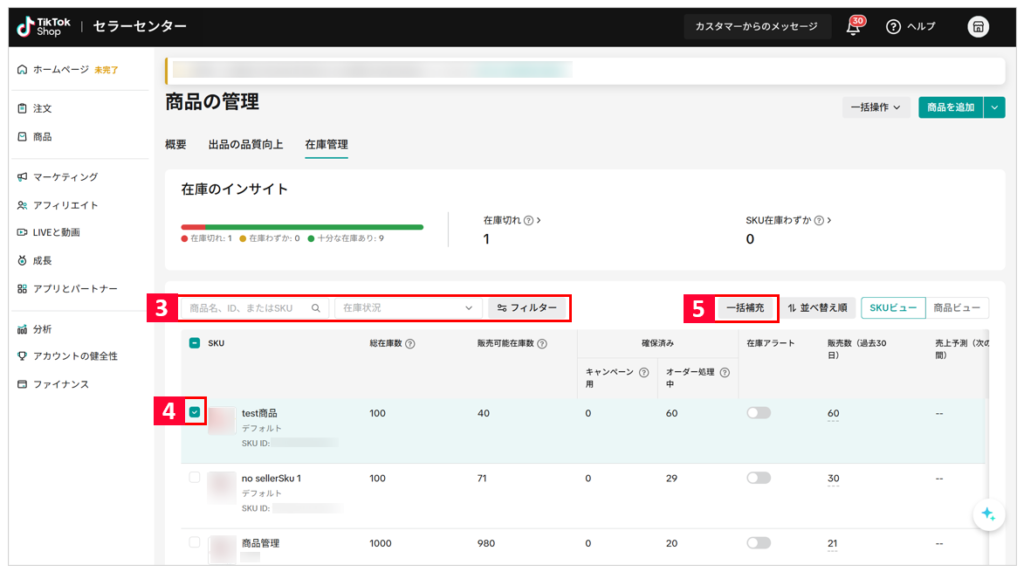Click the notification bell icon
The width and height of the screenshot is (1024, 572).
(x=853, y=27)
